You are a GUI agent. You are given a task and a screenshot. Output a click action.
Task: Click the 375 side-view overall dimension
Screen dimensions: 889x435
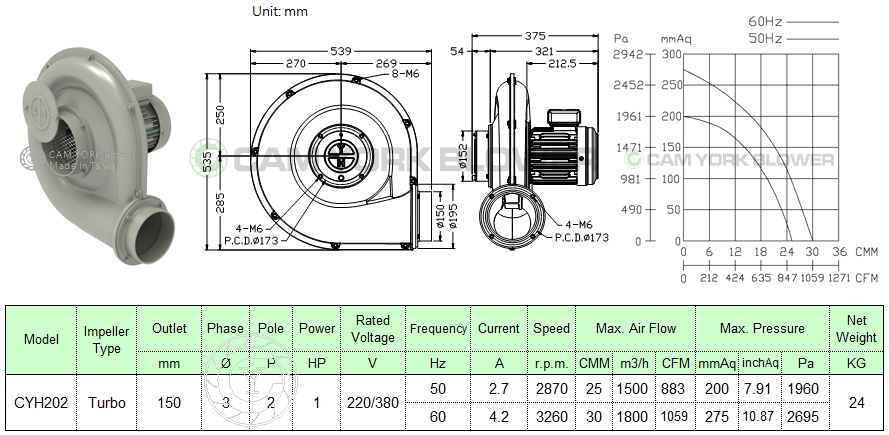pyautogui.click(x=535, y=36)
